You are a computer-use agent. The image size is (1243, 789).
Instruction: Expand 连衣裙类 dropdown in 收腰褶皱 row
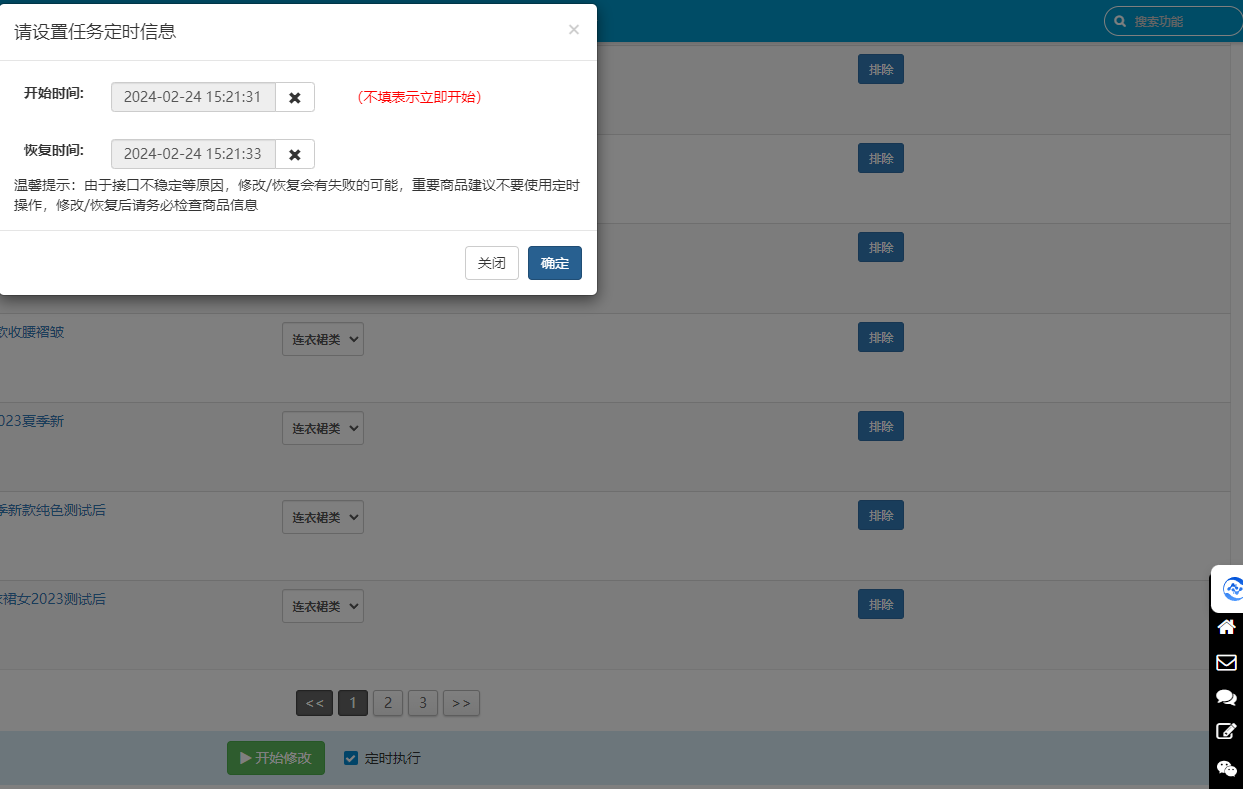(322, 339)
